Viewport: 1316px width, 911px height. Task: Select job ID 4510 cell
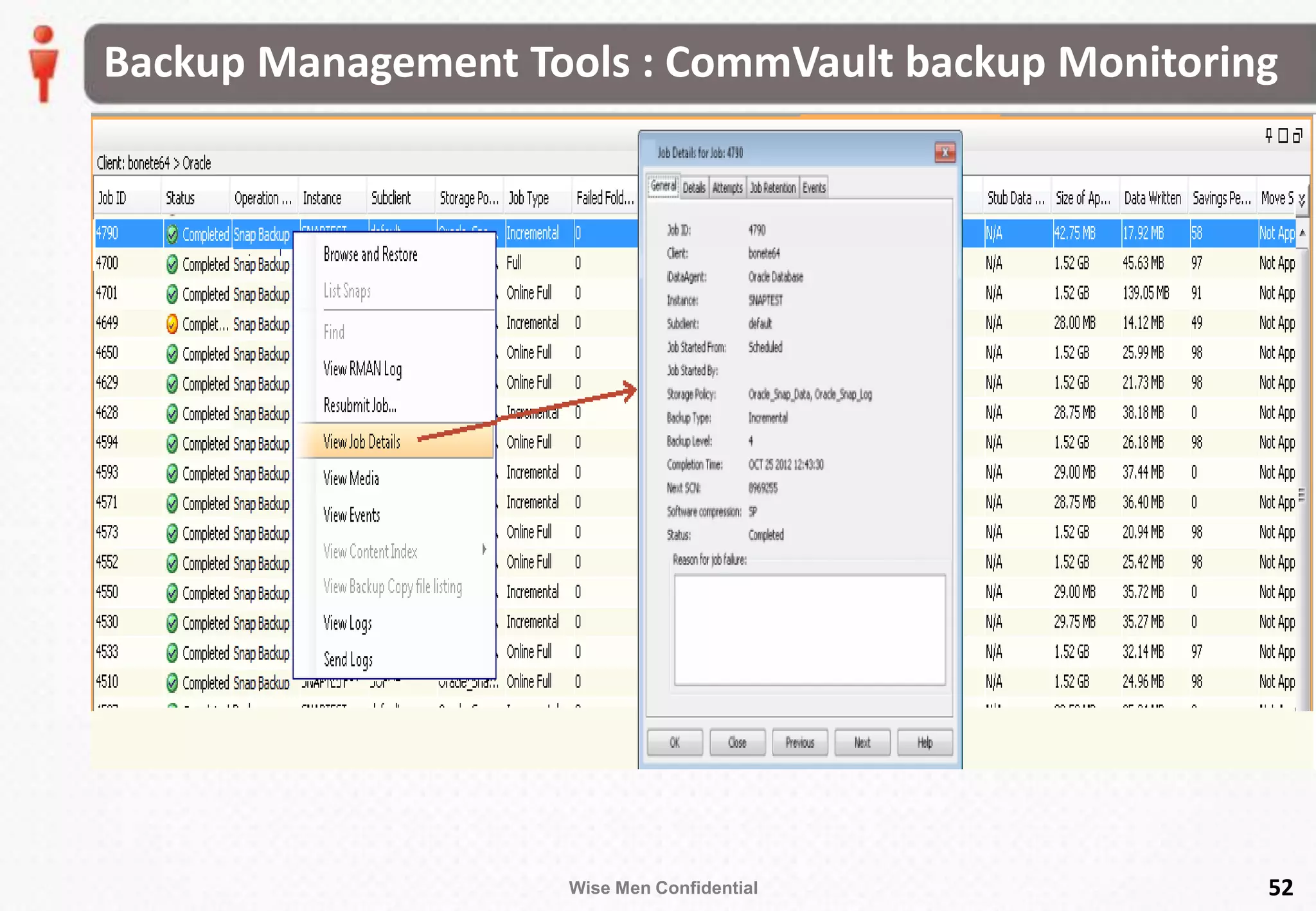pos(128,682)
